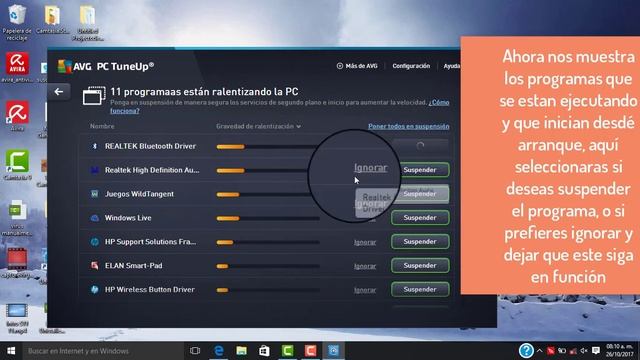The height and width of the screenshot is (360, 640).
Task: Click the blue help tray icon
Action: tap(526, 351)
